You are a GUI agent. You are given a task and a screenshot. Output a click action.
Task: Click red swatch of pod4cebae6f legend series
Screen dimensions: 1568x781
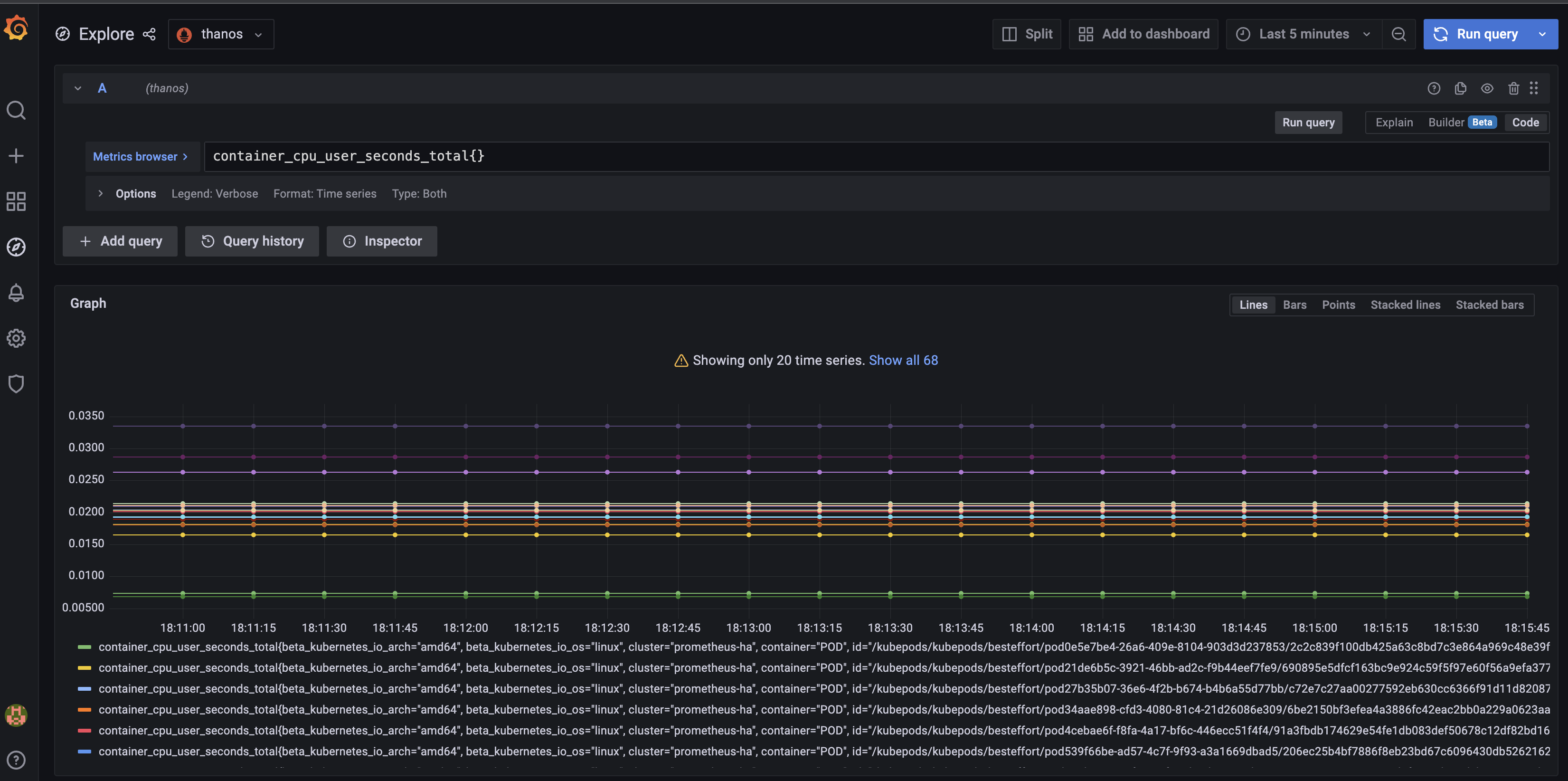pos(85,731)
